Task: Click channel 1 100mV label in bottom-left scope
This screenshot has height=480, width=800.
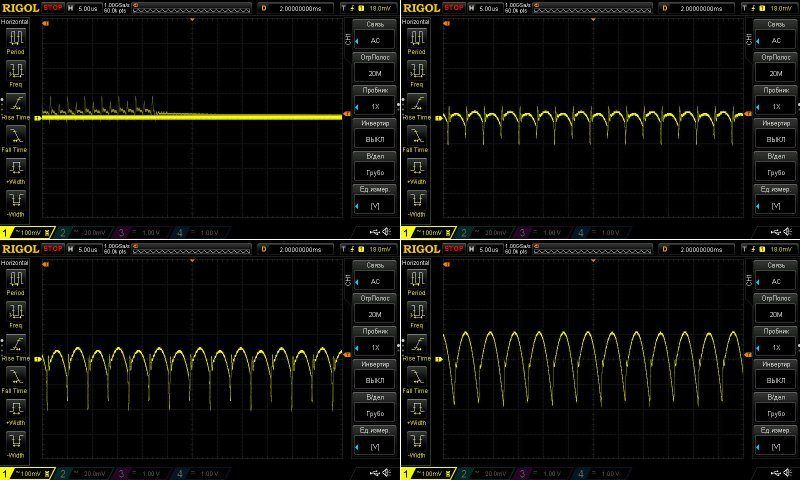Action: pos(24,472)
